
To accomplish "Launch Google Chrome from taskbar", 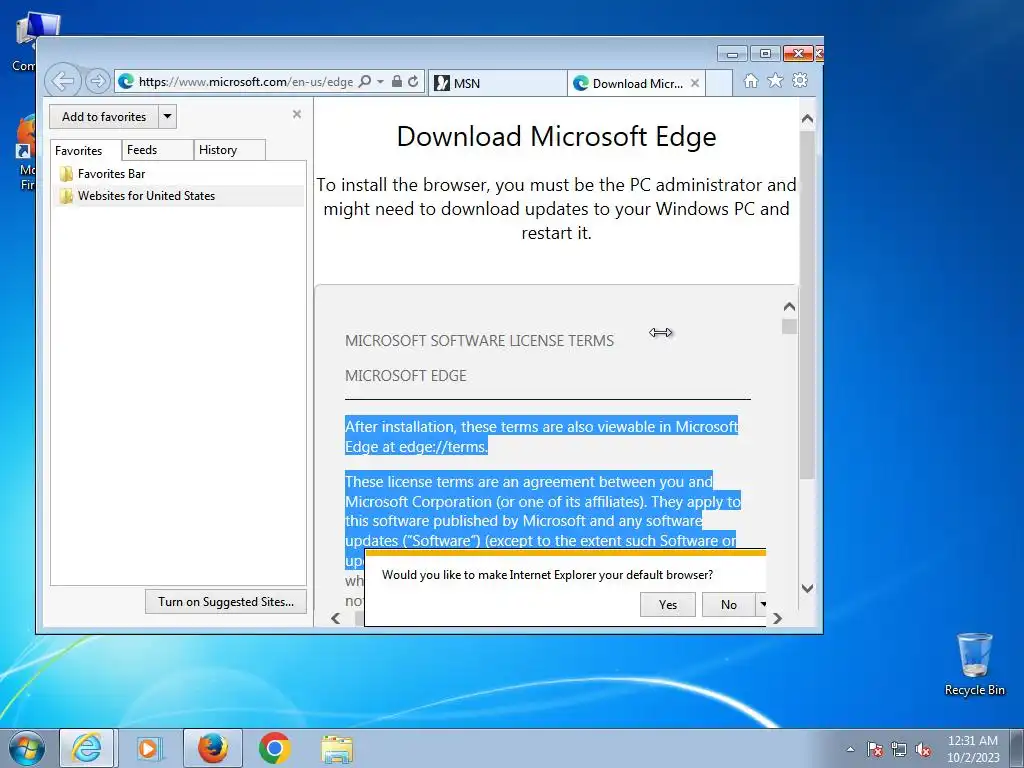I will tap(274, 748).
